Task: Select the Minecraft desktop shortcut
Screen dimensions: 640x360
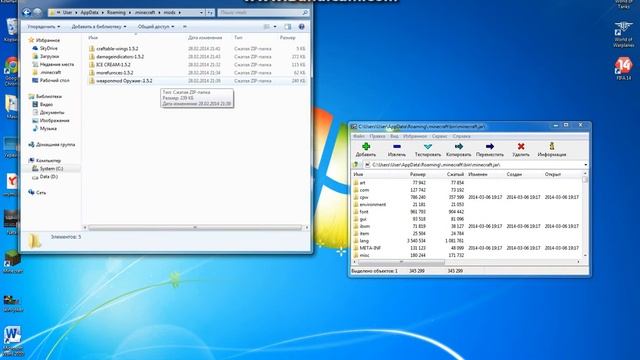Action: click(12, 262)
